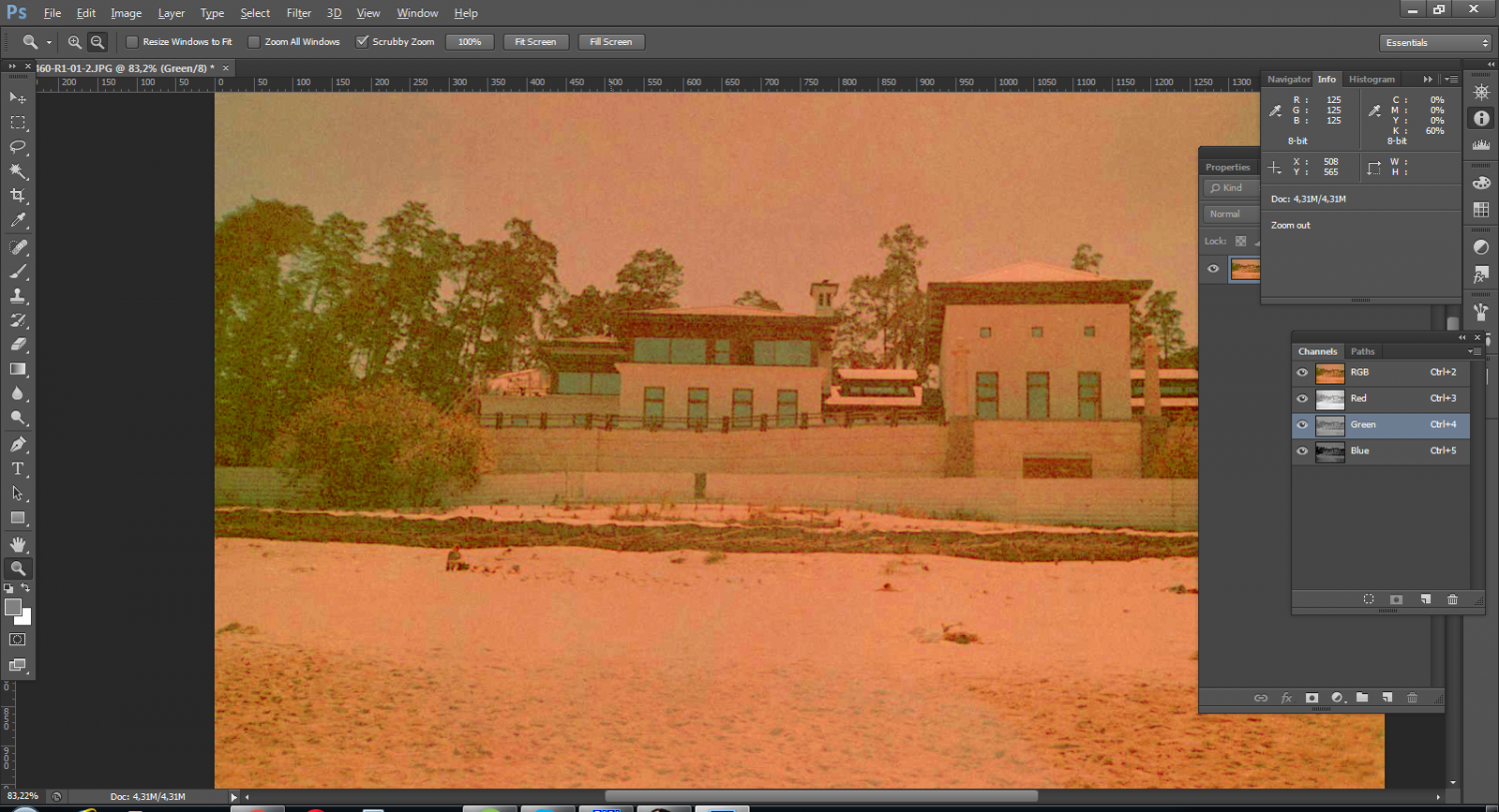Screen dimensions: 1499x812
Task: Change XY coordinate units in Info panel
Action: pyautogui.click(x=1275, y=168)
